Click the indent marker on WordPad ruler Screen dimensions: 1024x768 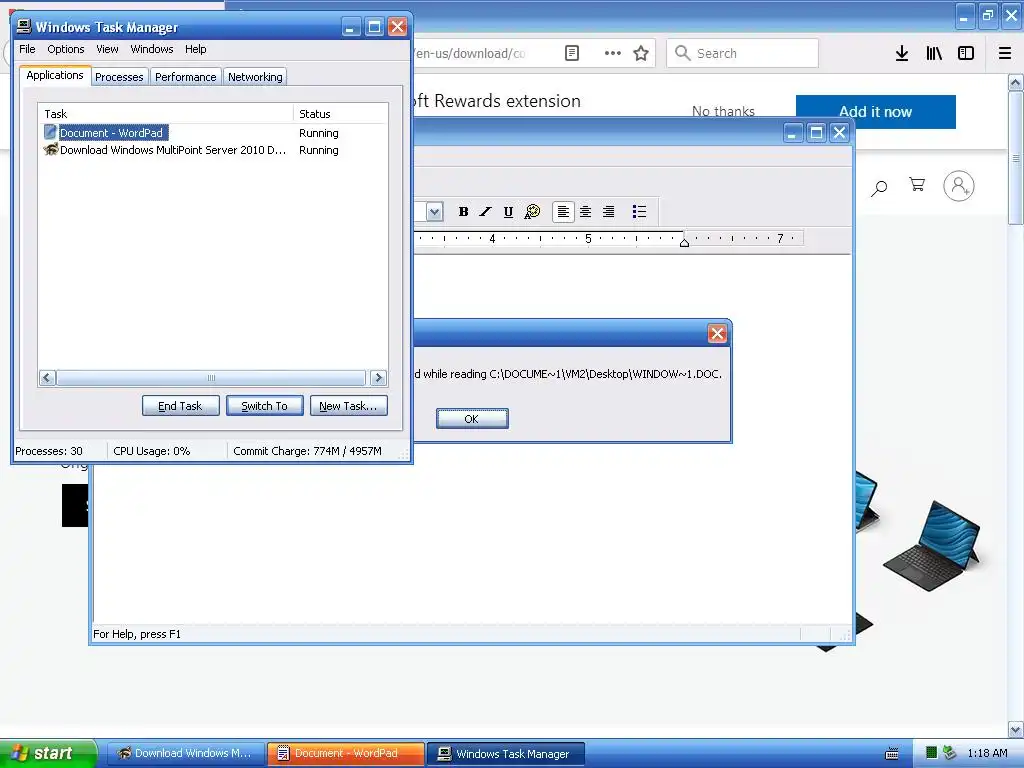tap(684, 242)
